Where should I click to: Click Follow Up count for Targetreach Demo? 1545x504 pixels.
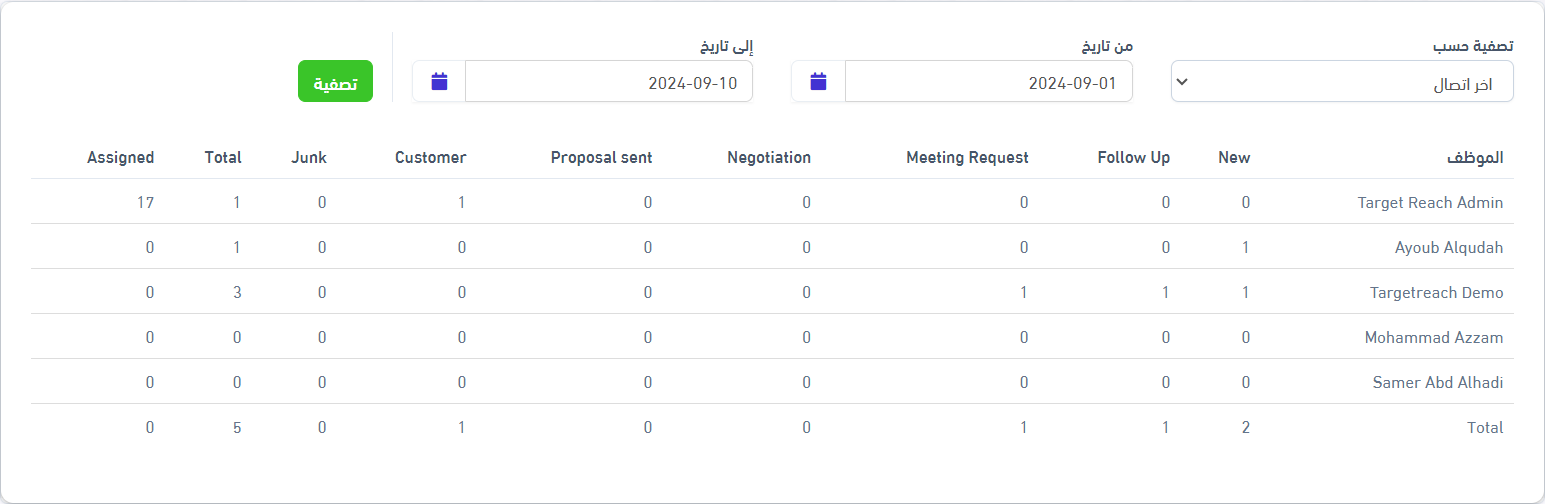coord(1166,293)
